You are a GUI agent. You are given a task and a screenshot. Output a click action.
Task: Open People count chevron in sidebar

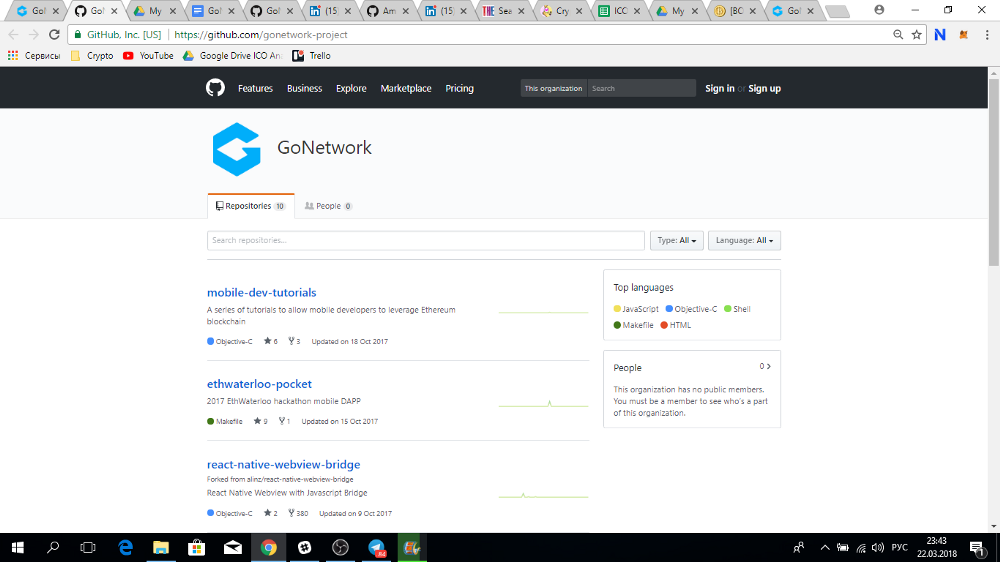[x=765, y=366]
